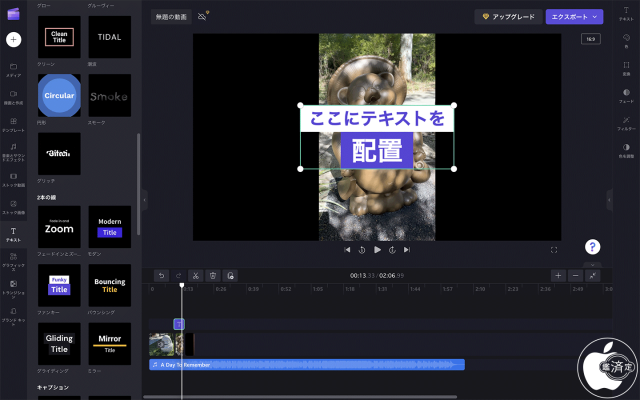Screen dimensions: 640x400
Task: Open the エクスポート dropdown
Action: coord(574,17)
